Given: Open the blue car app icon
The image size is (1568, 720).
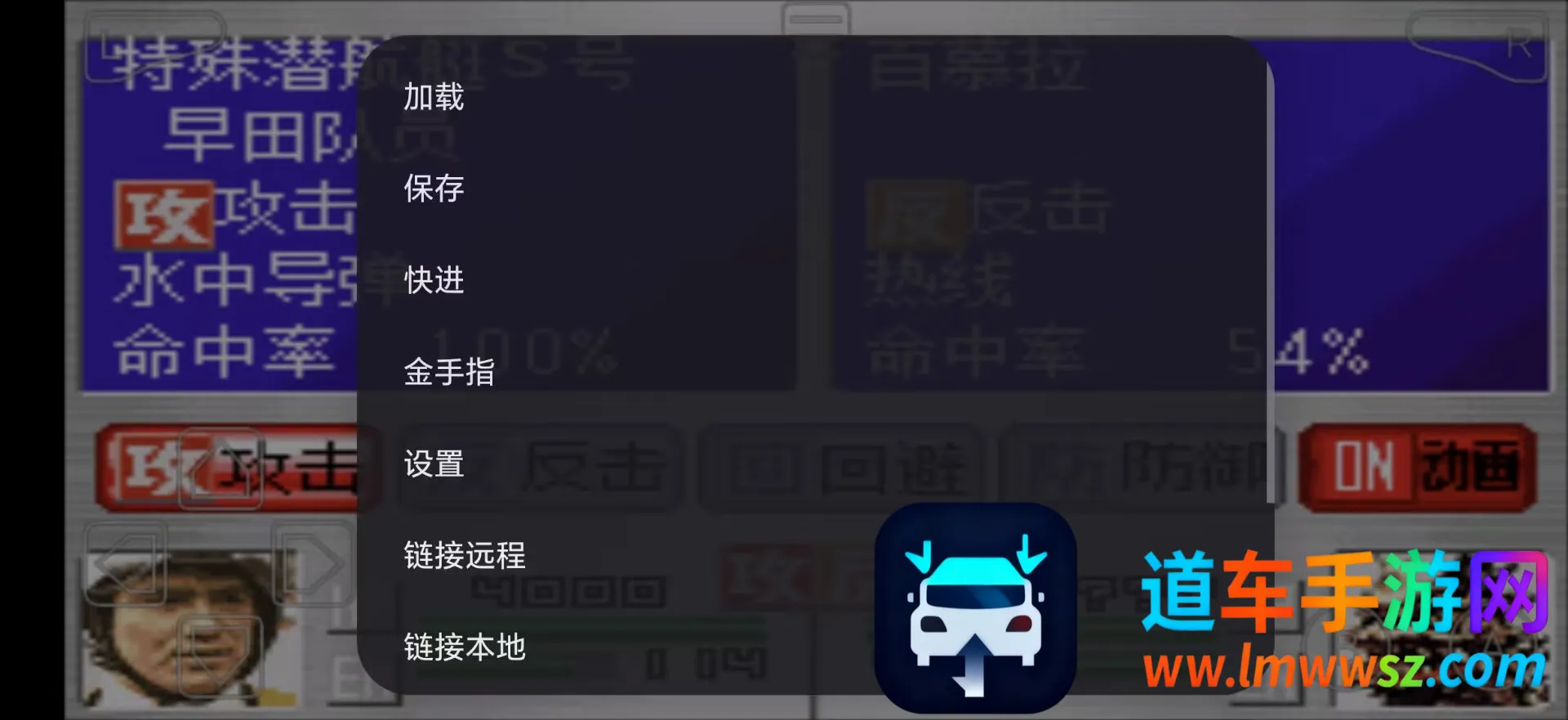Looking at the screenshot, I should pyautogui.click(x=975, y=608).
